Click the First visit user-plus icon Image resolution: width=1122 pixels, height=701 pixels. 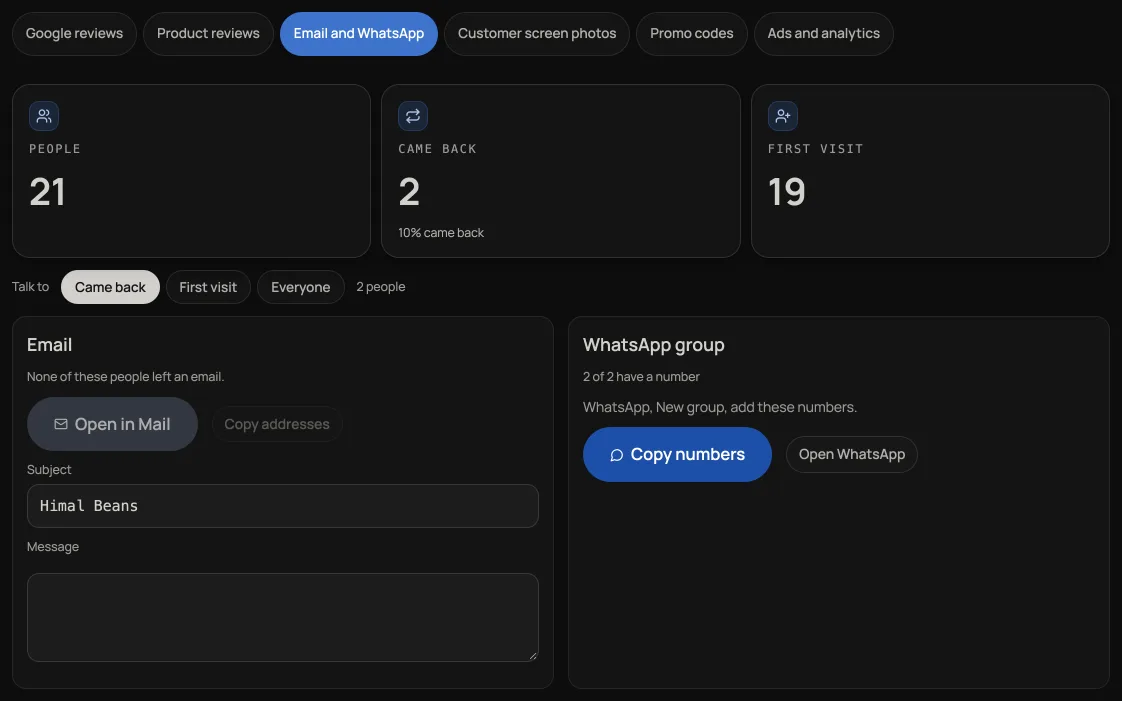[783, 116]
